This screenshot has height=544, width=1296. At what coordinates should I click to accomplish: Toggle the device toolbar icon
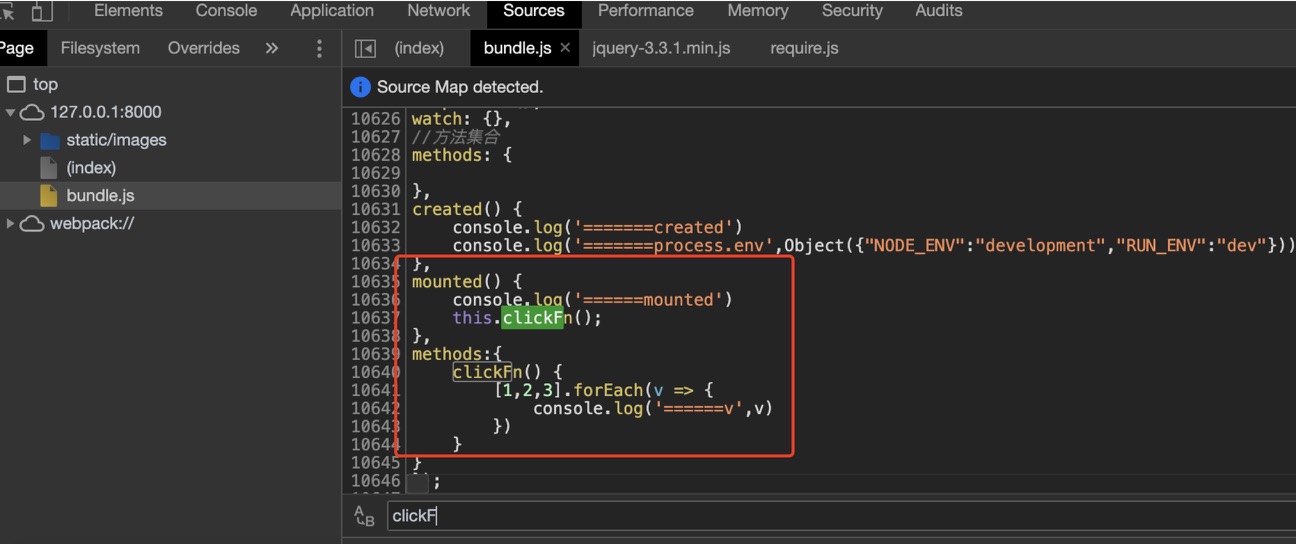click(42, 12)
